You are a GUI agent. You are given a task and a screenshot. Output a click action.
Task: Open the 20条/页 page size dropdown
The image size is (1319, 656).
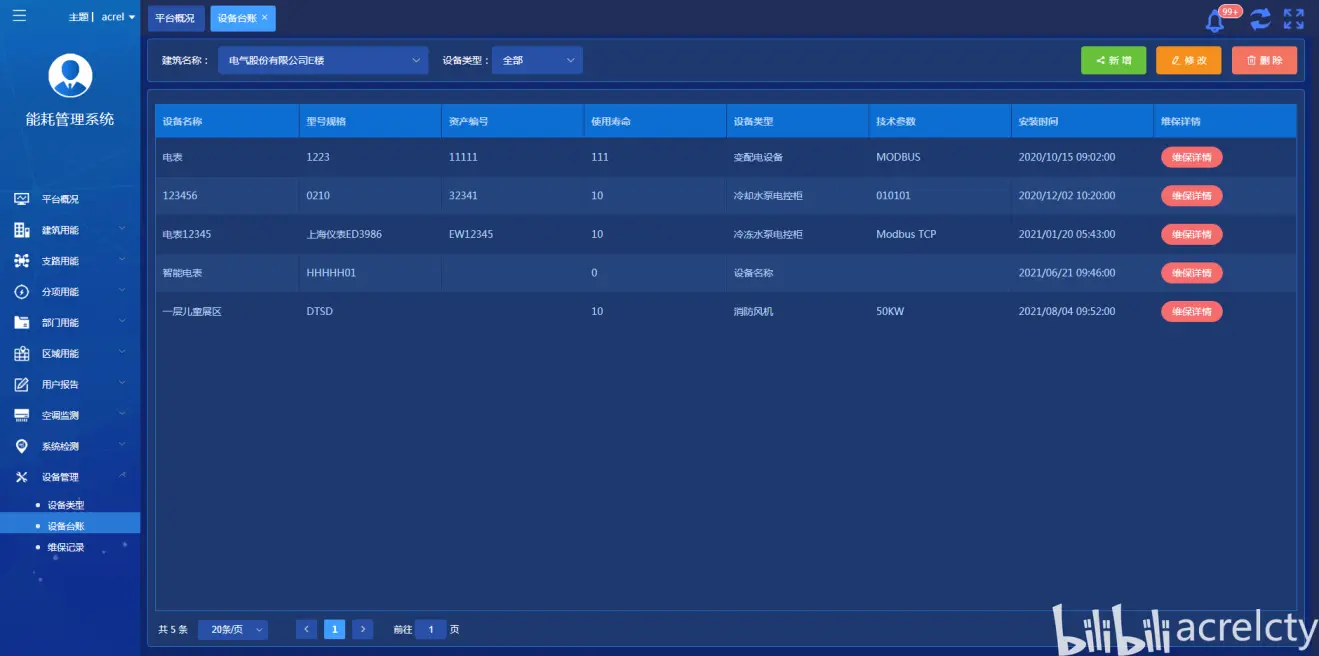coord(233,630)
